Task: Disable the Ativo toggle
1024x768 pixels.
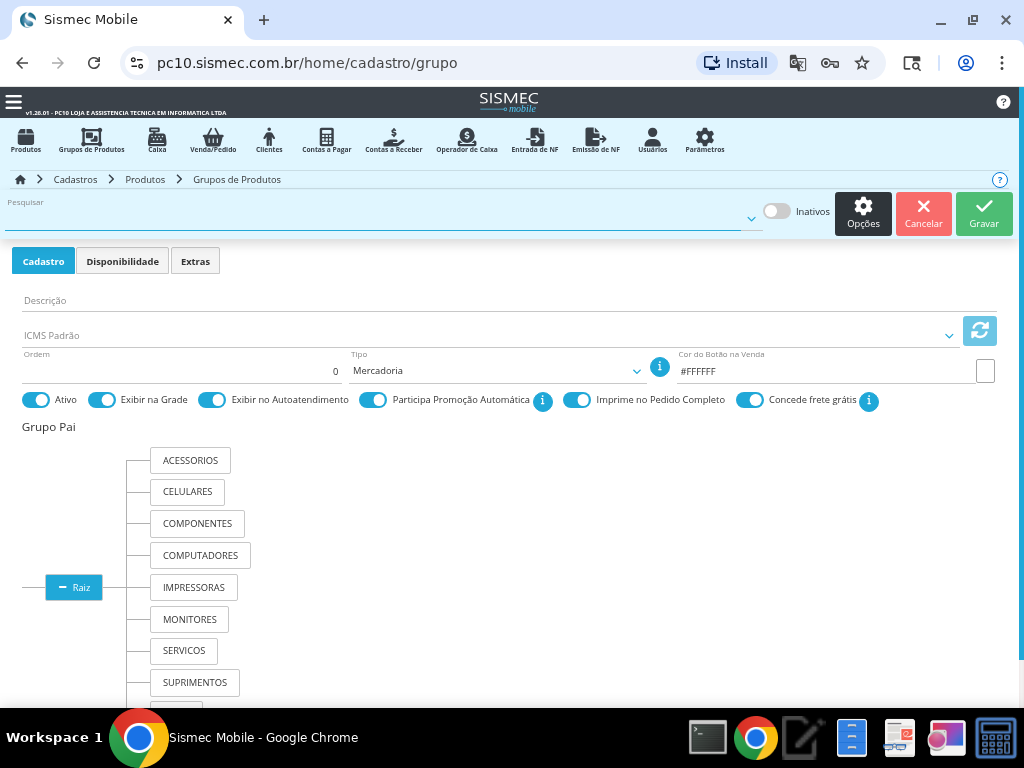Action: click(36, 400)
